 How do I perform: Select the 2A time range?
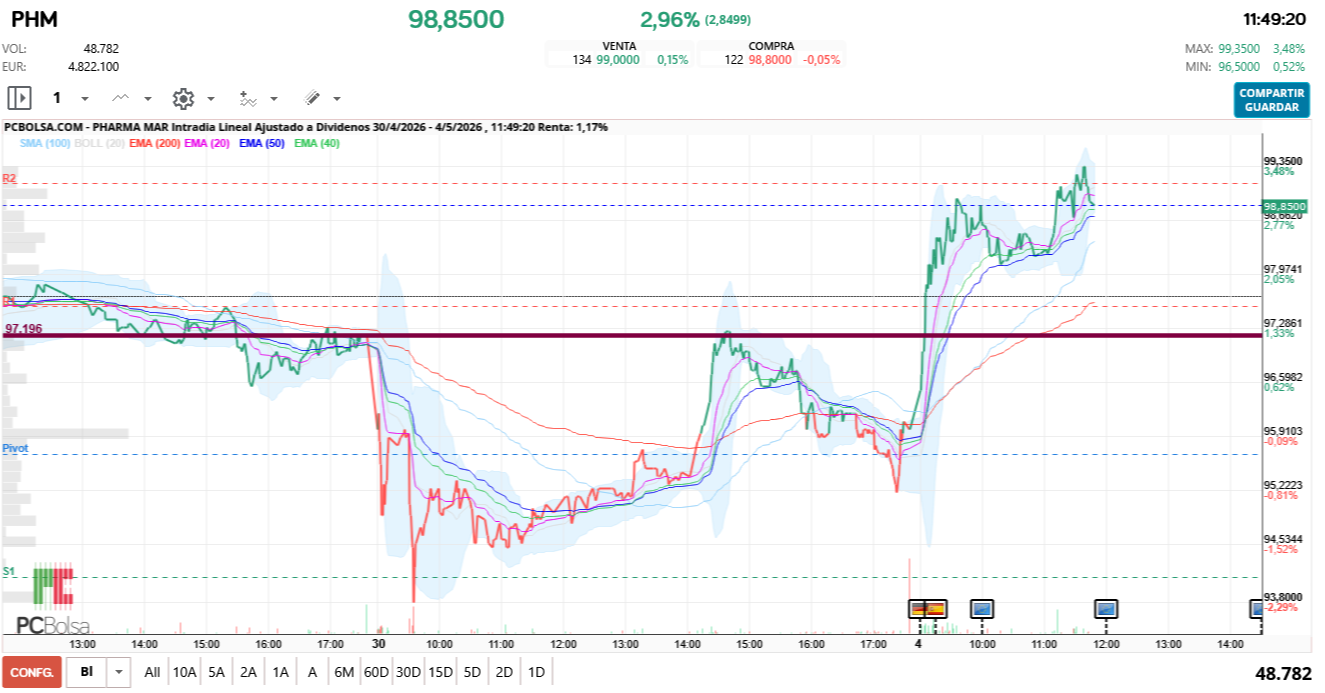coord(248,673)
